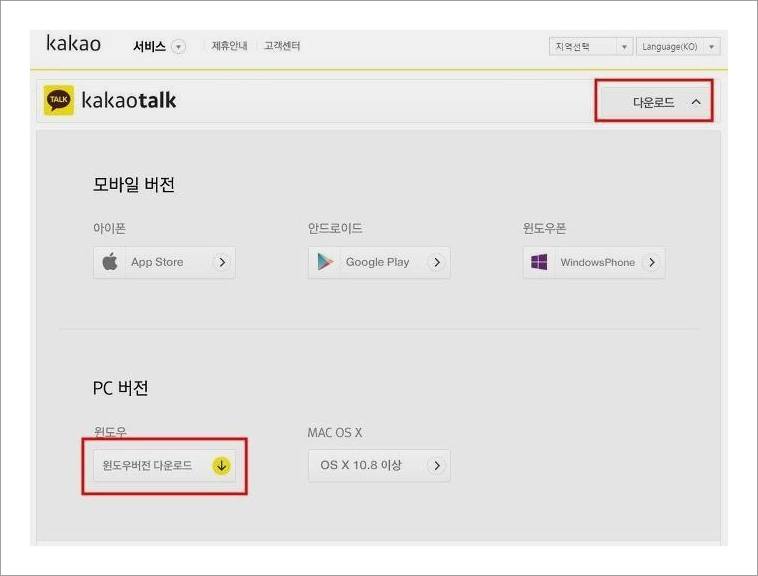The width and height of the screenshot is (758, 576).
Task: Open OS X 10.8 이상 download
Action: coord(379,466)
